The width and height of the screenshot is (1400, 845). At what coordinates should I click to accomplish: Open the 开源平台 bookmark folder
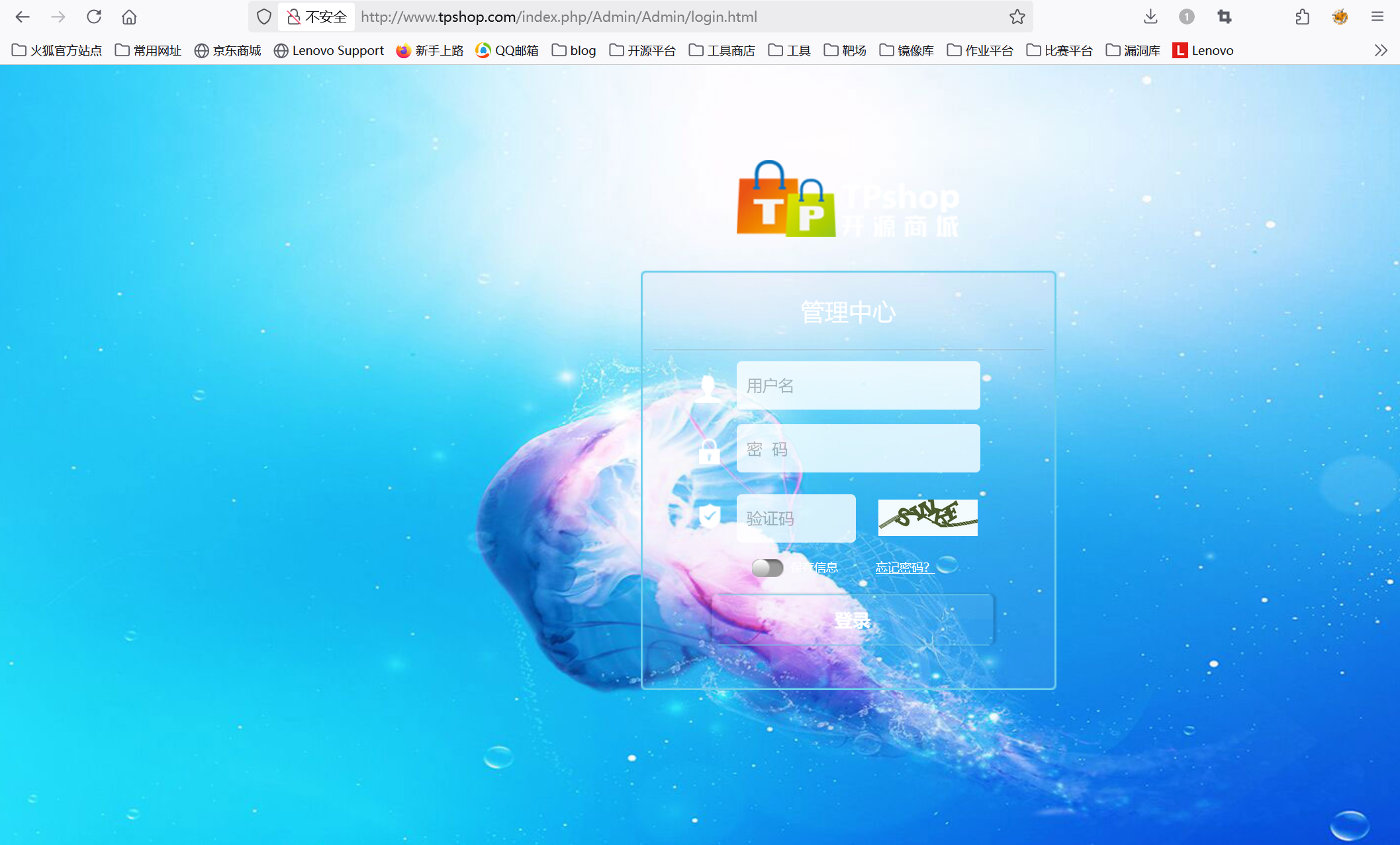pos(643,50)
